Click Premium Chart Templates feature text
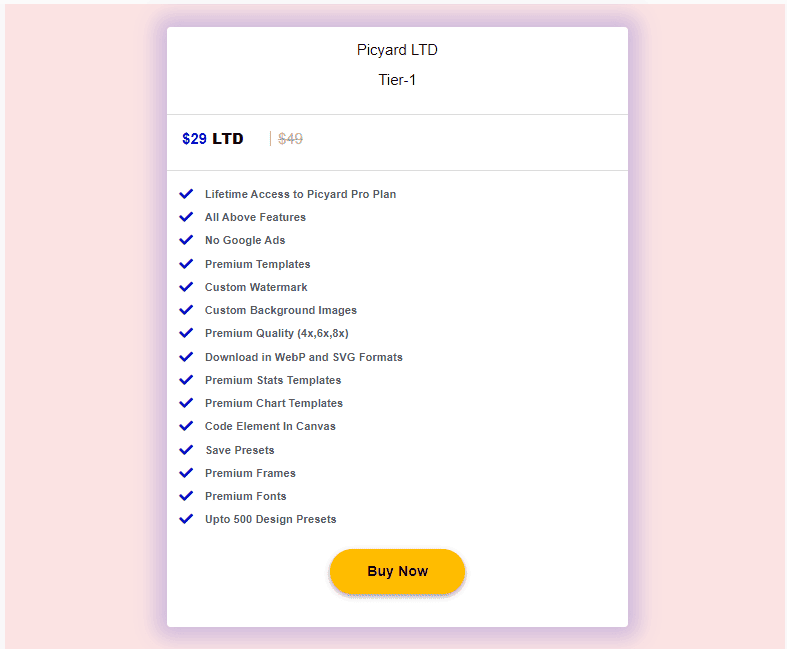This screenshot has width=787, height=649. (274, 403)
